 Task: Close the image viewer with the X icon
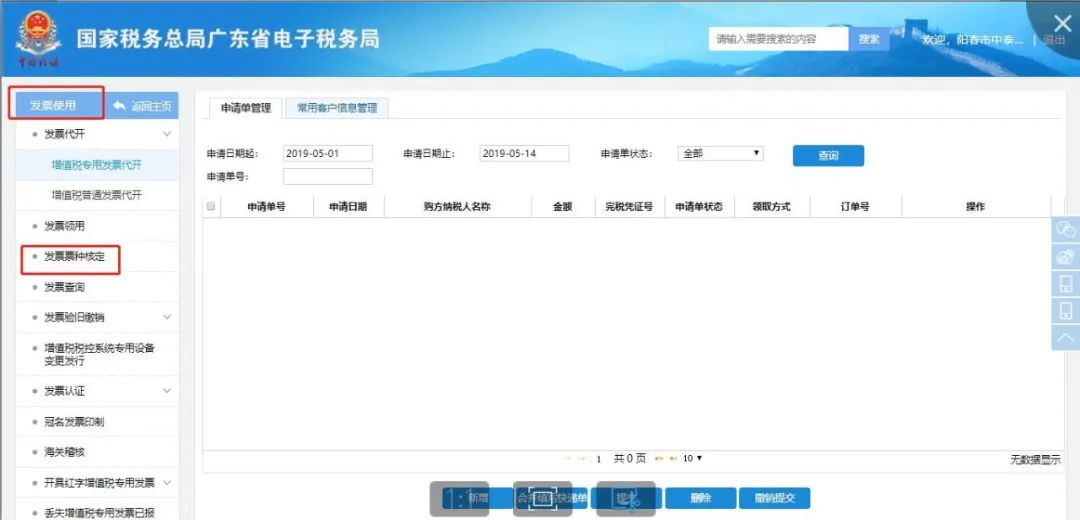pos(1063,23)
